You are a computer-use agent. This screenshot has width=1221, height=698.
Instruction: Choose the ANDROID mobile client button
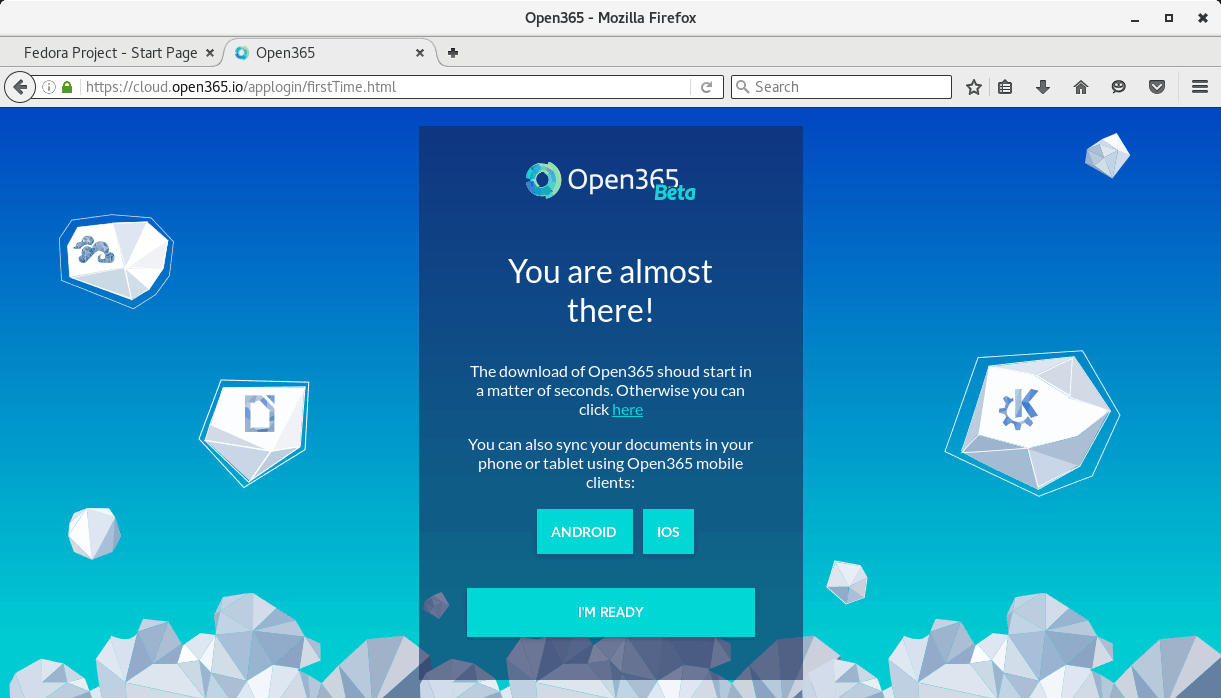[x=585, y=532]
